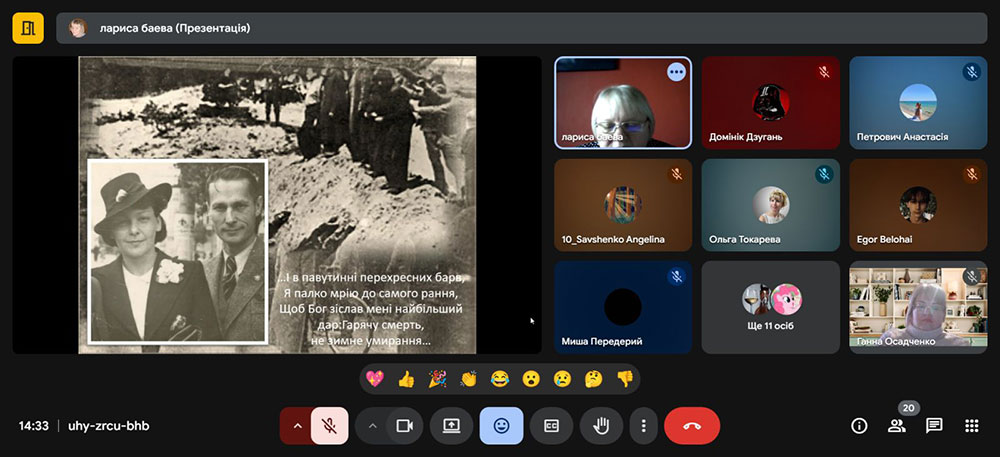Image resolution: width=1000 pixels, height=457 pixels.
Task: Expand video settings arrow beside camera
Action: click(372, 425)
